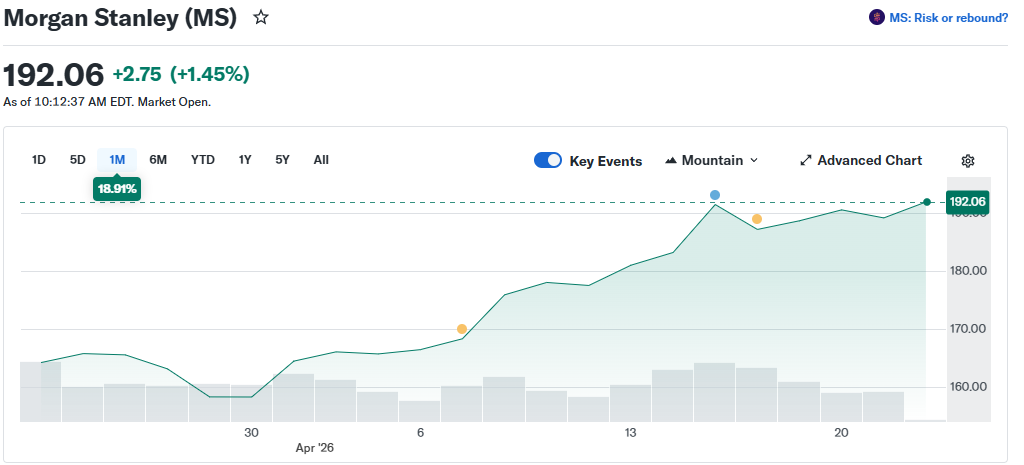The height and width of the screenshot is (465, 1024).
Task: Select the 5D time range
Action: (x=77, y=160)
